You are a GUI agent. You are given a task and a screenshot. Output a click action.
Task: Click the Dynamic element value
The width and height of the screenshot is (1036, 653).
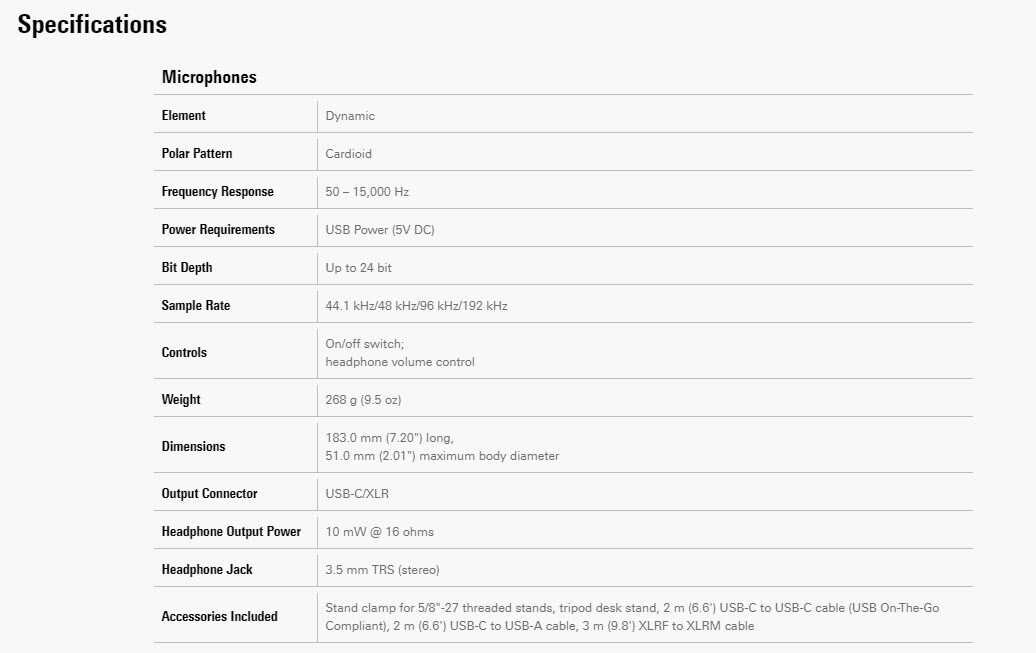tap(350, 116)
